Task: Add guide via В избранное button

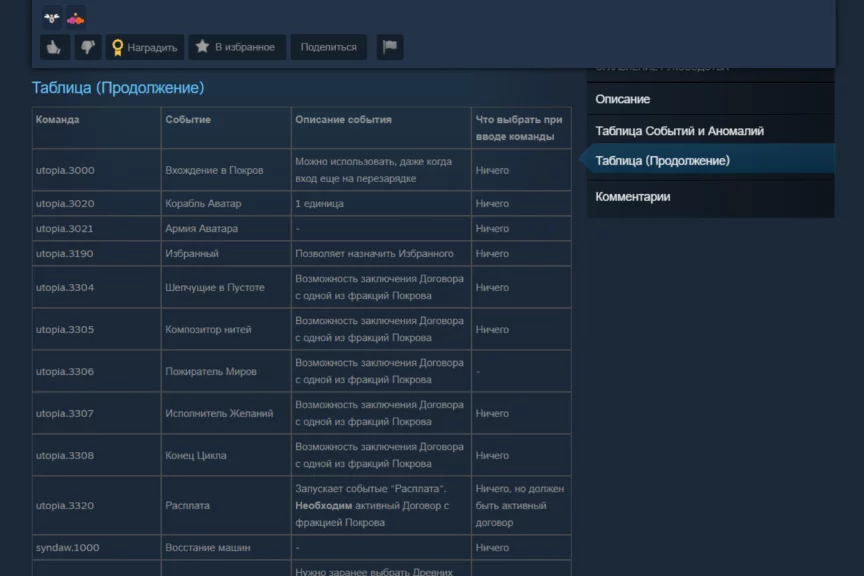Action: (236, 47)
